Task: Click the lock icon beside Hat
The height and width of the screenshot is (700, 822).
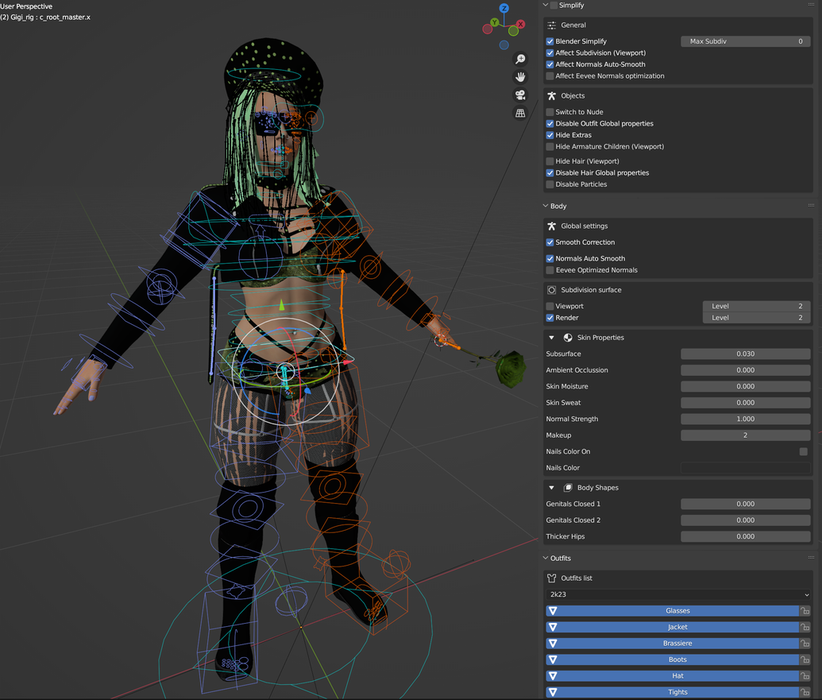Action: pos(805,676)
